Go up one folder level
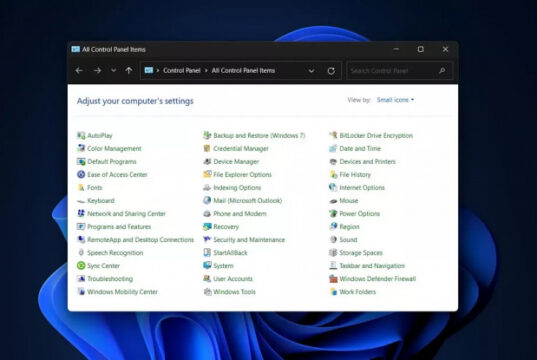Screen dimensions: 537x360 [129, 71]
